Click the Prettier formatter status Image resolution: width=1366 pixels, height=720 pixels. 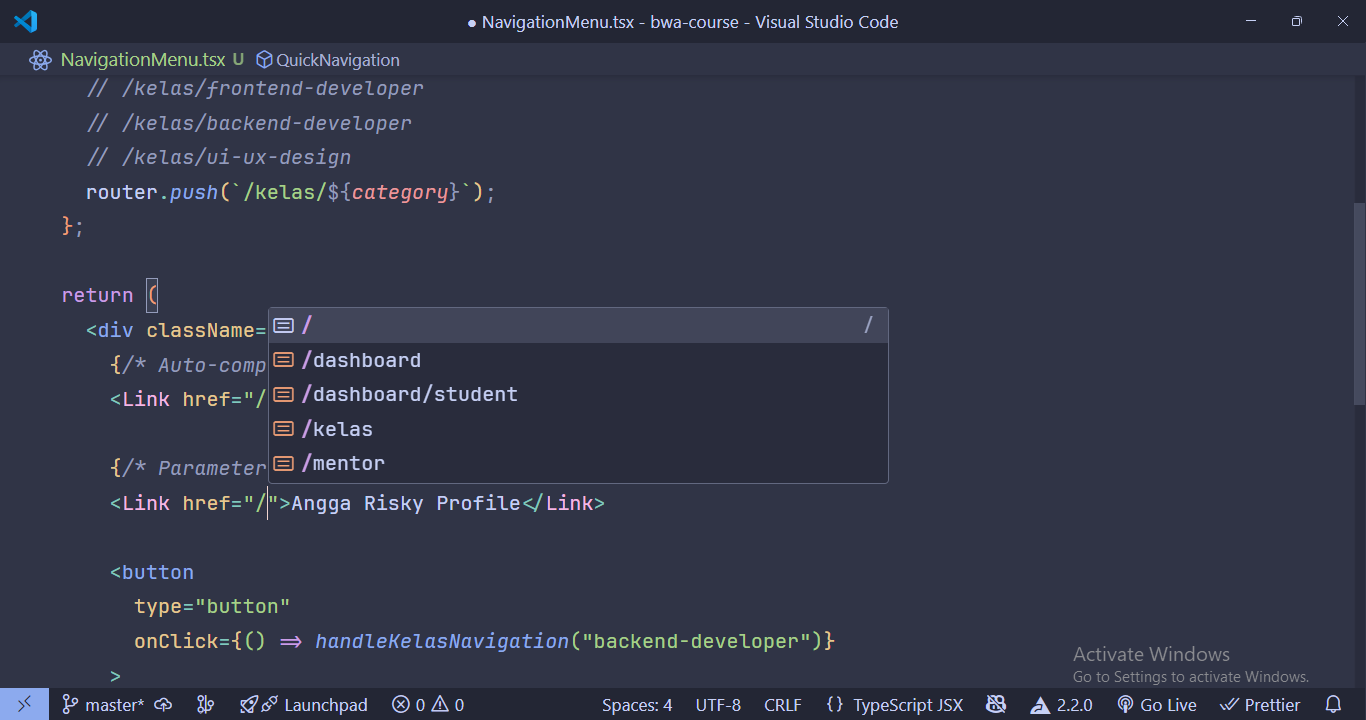point(1260,705)
